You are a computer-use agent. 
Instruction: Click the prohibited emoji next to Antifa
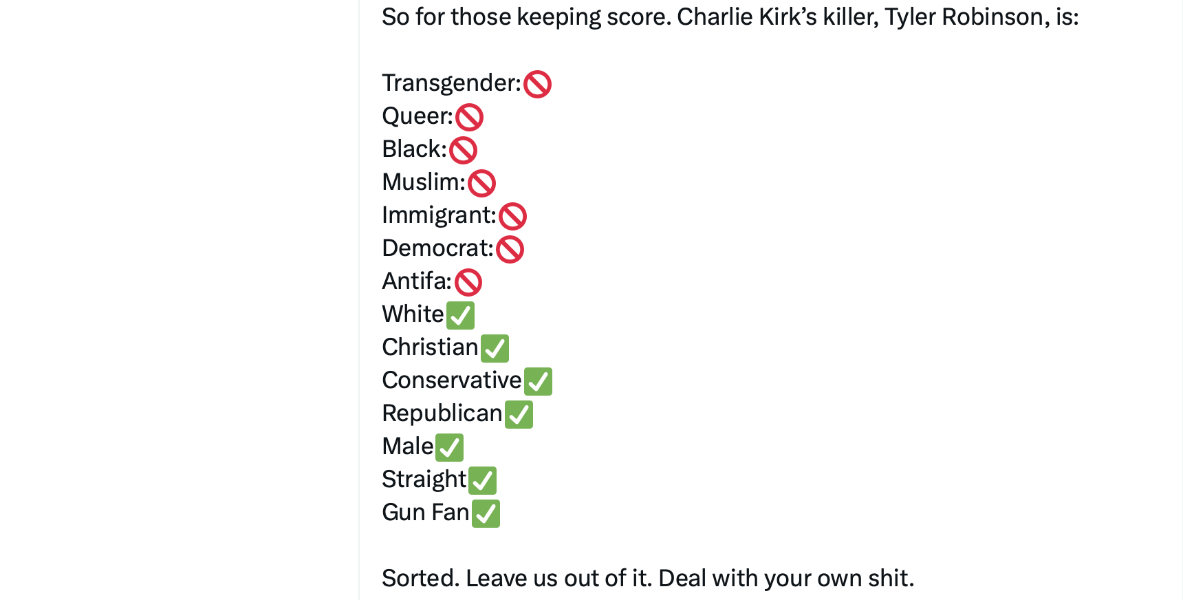468,282
